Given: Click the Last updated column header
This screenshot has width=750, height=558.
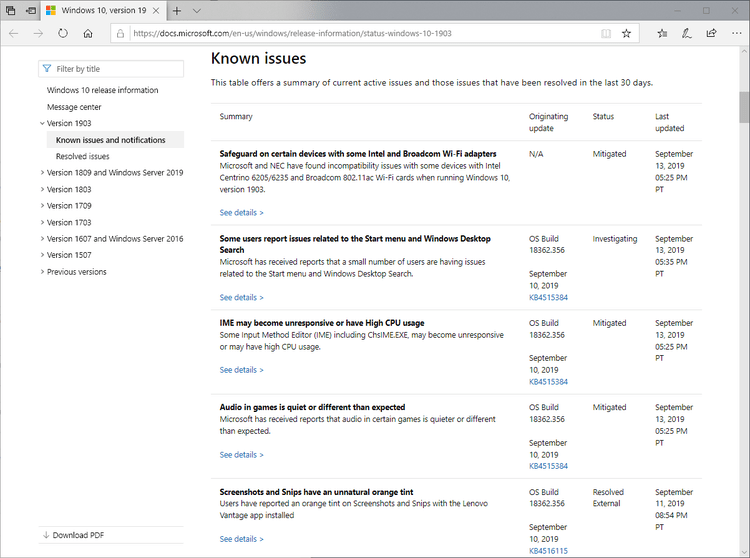Looking at the screenshot, I should click(670, 122).
